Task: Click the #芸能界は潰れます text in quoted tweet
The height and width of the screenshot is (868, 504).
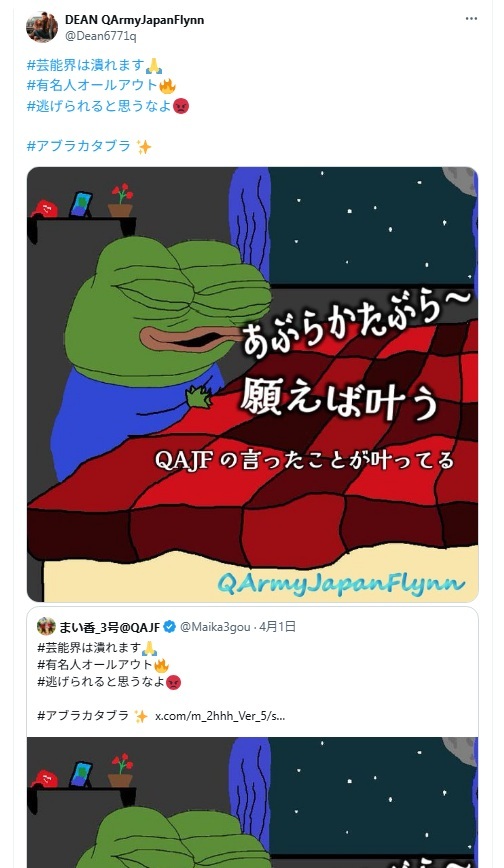Action: click(89, 647)
